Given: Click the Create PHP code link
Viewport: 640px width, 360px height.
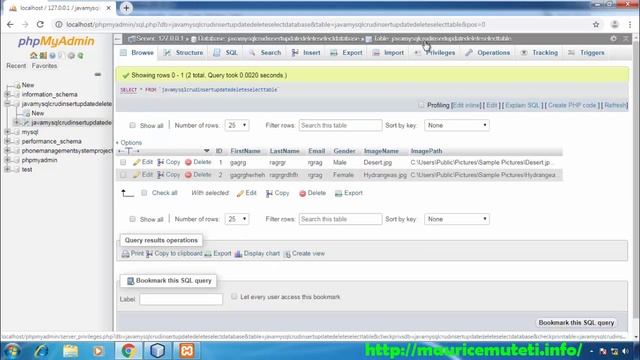Looking at the screenshot, I should pyautogui.click(x=572, y=105).
